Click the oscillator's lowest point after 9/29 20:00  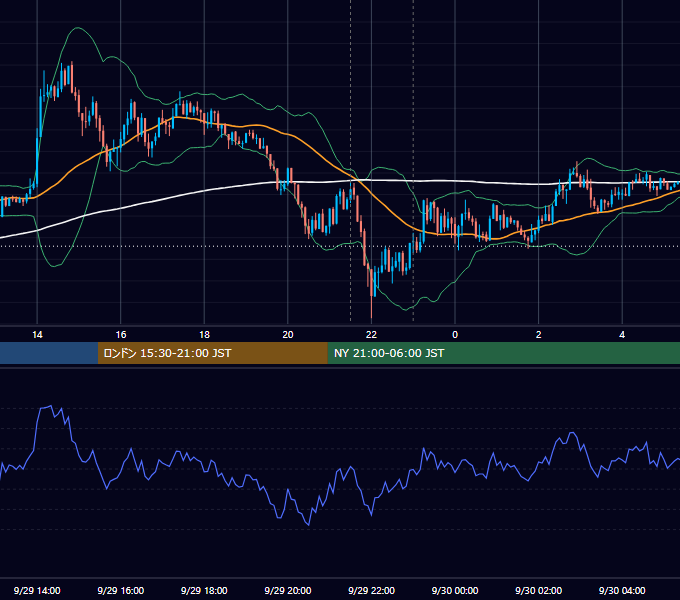coord(308,525)
